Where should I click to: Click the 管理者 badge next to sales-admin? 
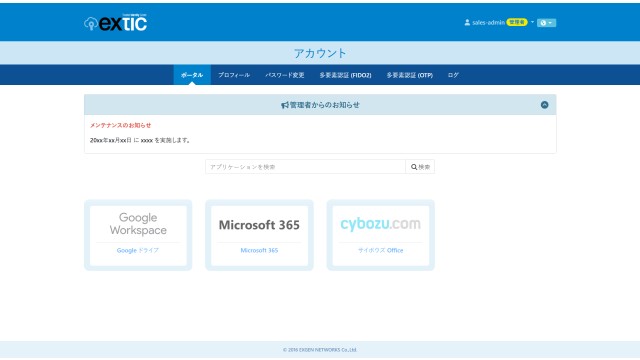coord(517,22)
